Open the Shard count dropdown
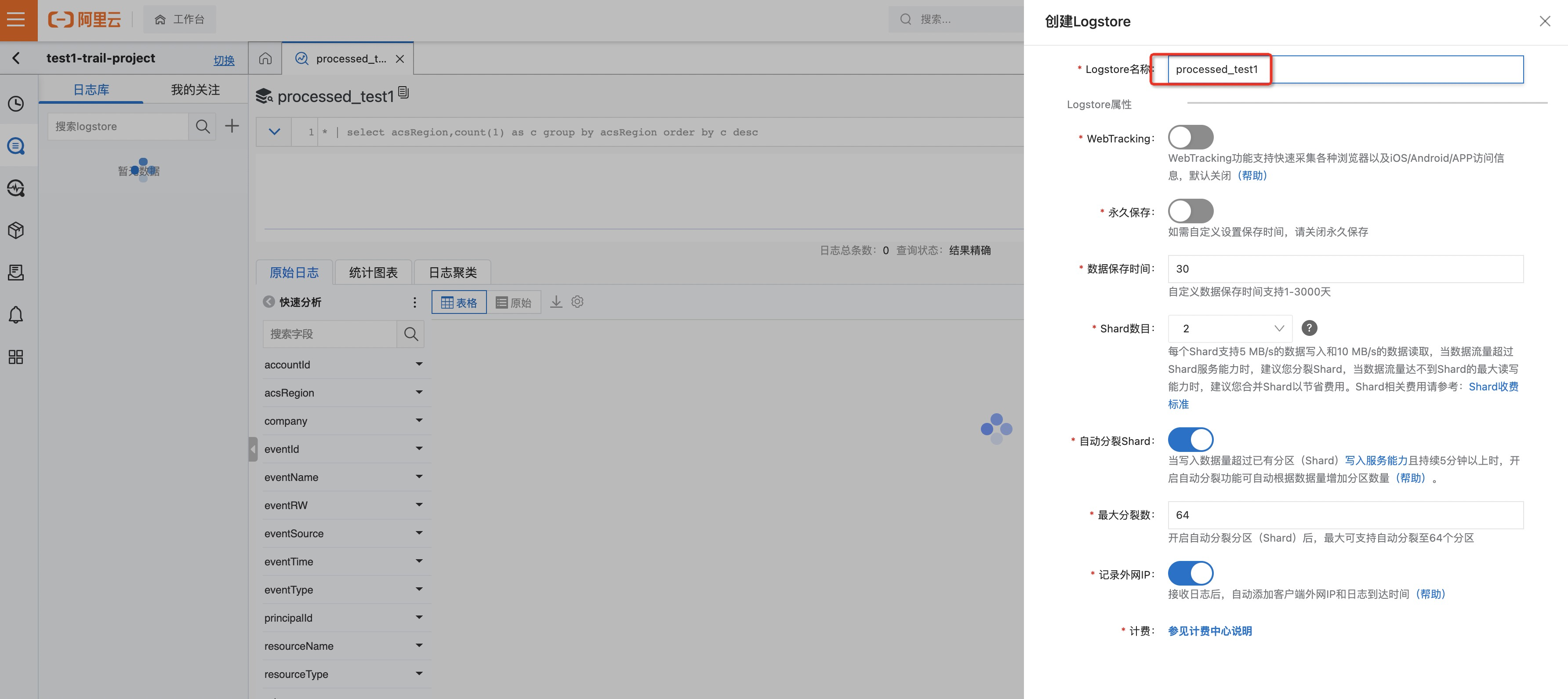The image size is (1568, 699). pos(1230,328)
